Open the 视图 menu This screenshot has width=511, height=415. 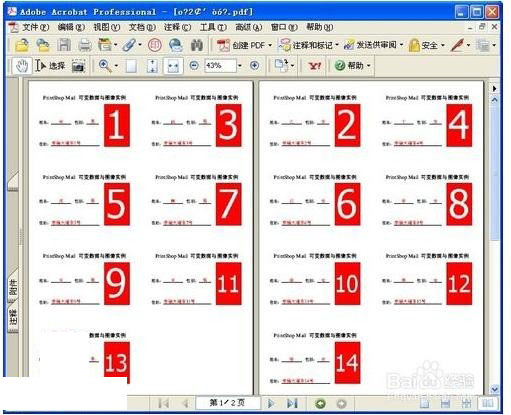[x=106, y=27]
